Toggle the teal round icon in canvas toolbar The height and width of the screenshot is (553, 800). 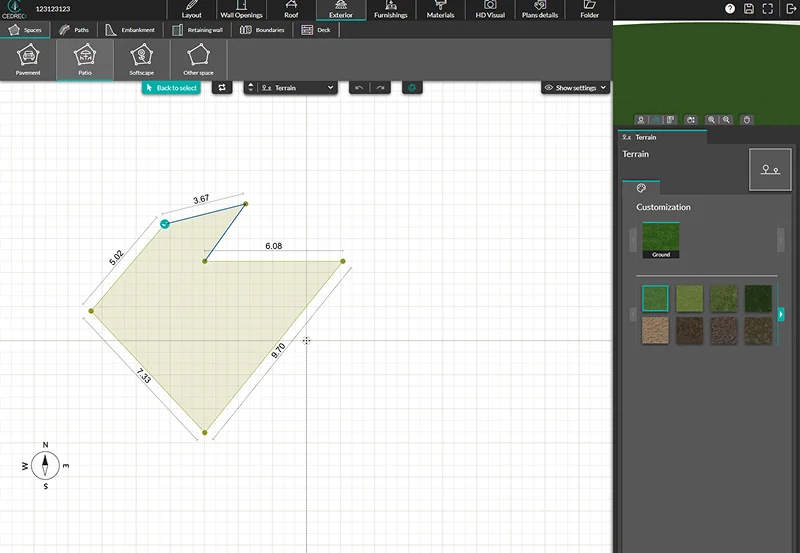coord(412,88)
